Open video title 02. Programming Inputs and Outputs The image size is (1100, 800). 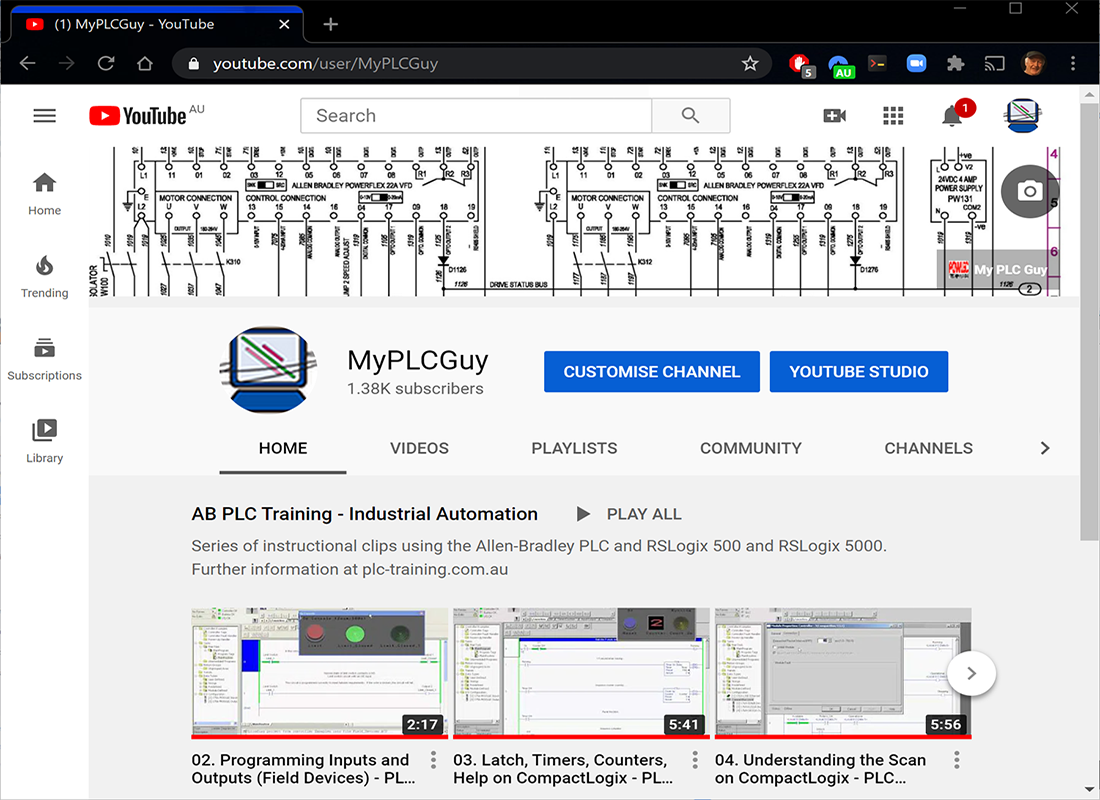click(304, 769)
